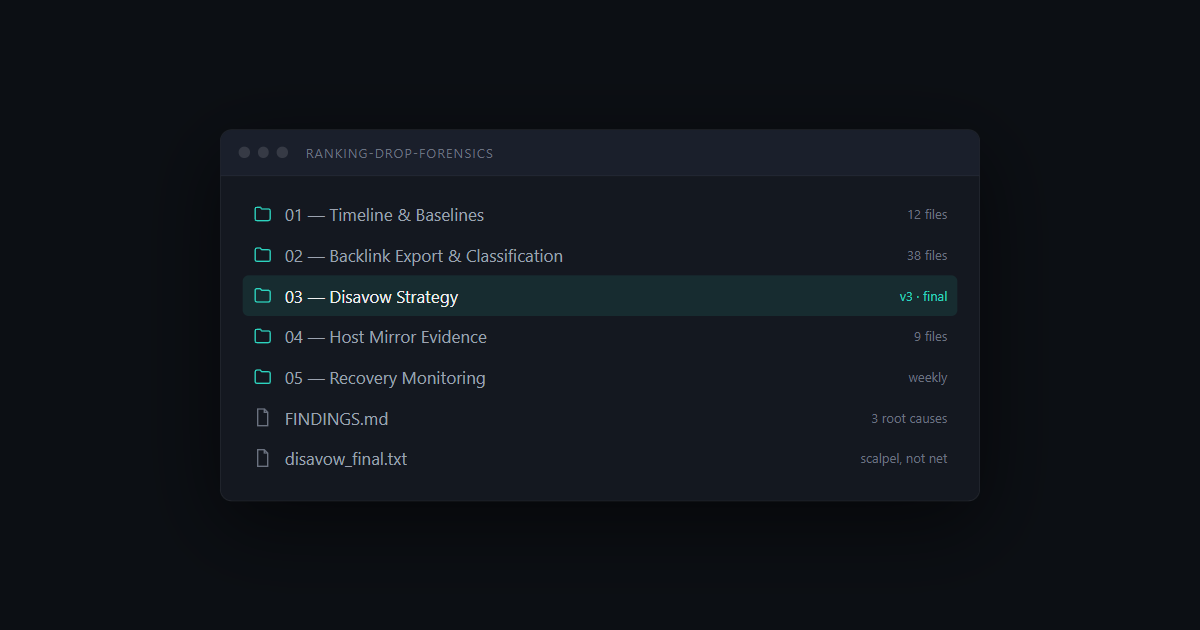Click the folder icon for Backlink Export & Classification
1200x630 pixels.
pos(263,255)
